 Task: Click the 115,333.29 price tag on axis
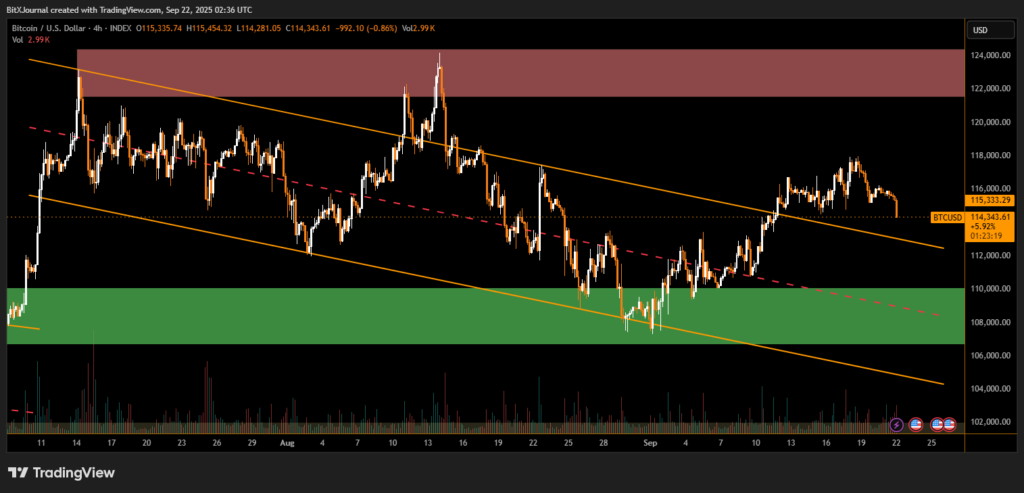pos(991,200)
